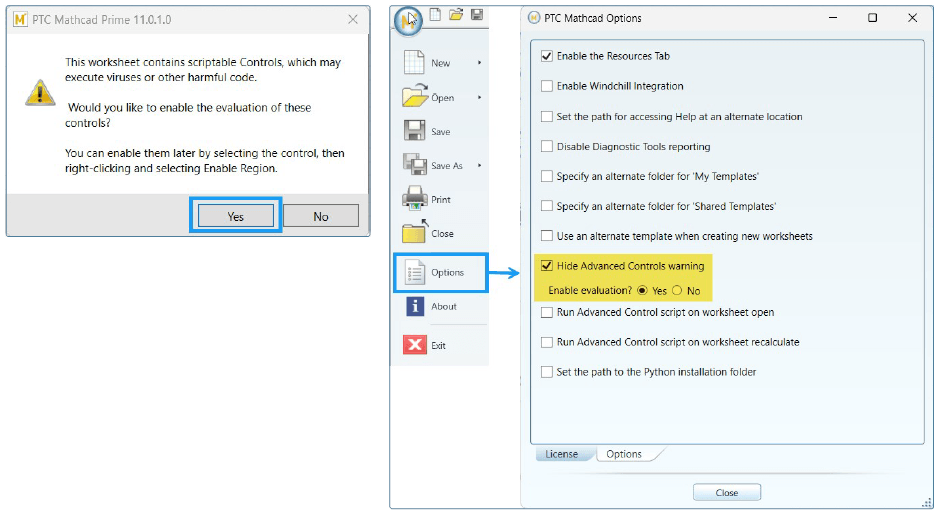
Task: Click the Mathcad round application button
Action: (409, 20)
